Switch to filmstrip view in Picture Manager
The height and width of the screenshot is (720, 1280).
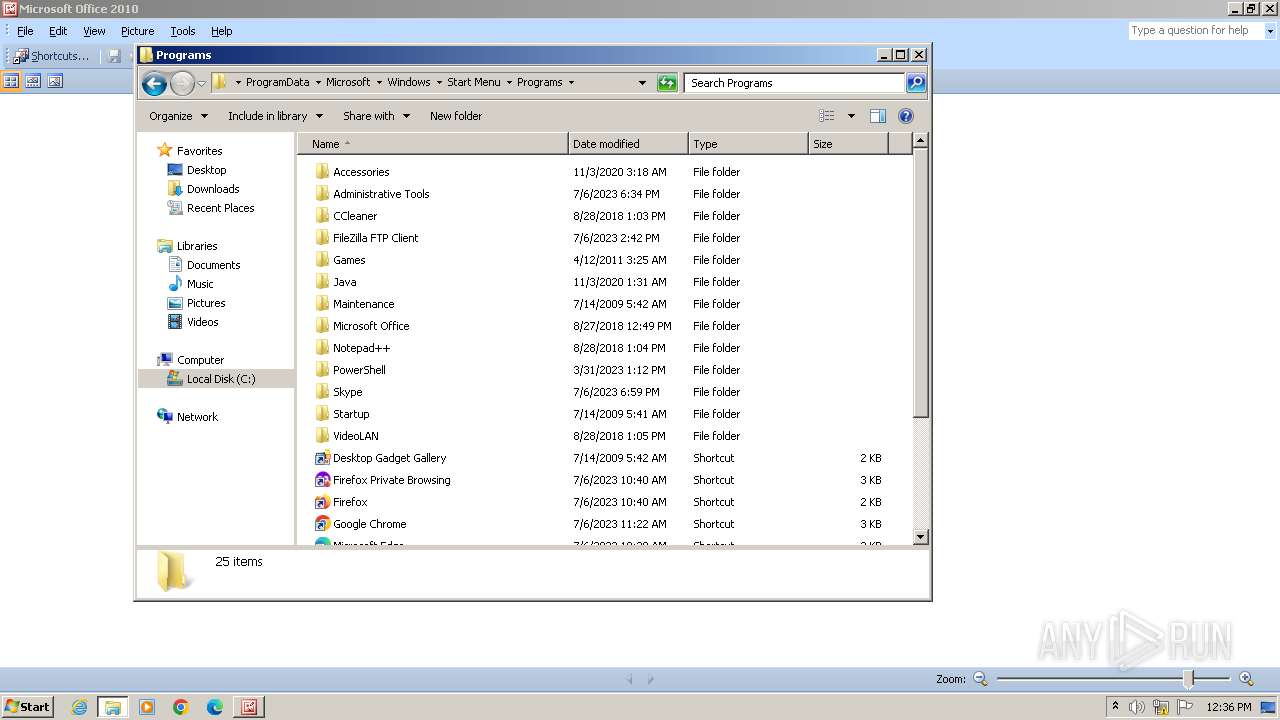tap(33, 81)
